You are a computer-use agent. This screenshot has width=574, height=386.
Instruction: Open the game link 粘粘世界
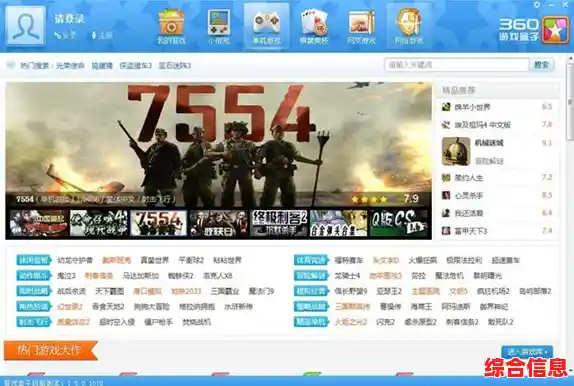[228, 260]
